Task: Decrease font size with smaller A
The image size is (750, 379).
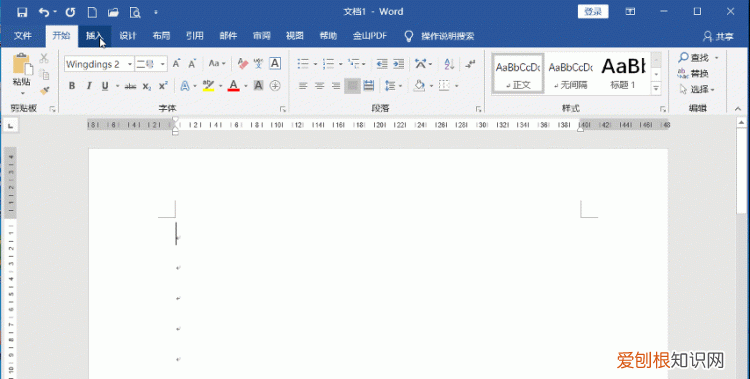Action: pos(192,64)
